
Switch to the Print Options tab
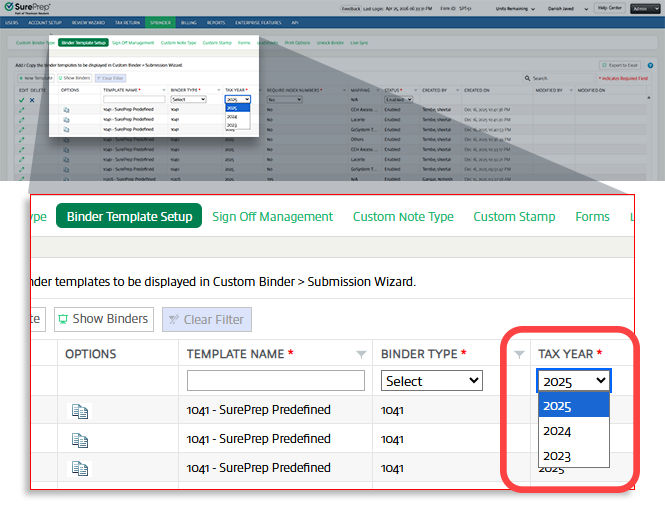(x=297, y=43)
